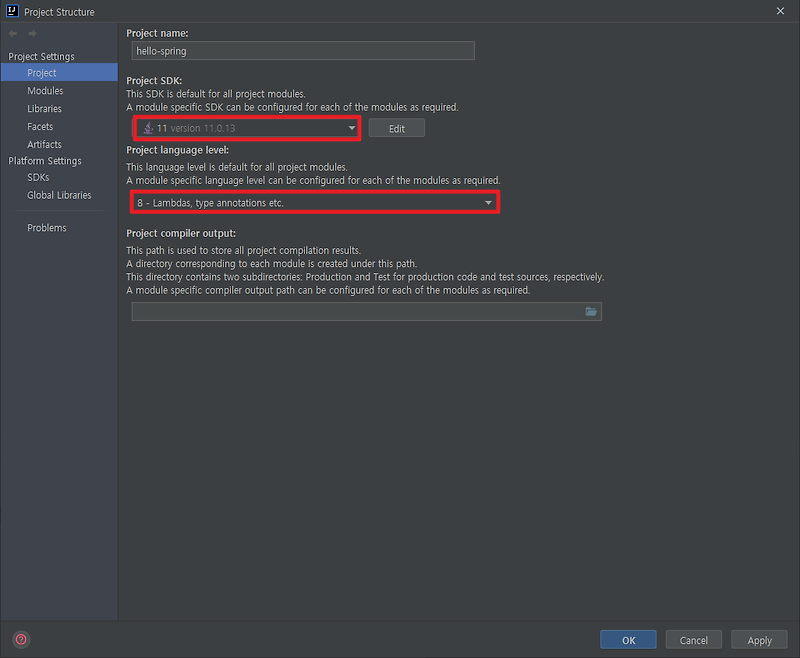
Task: Open Global Libraries settings
Action: coord(60,195)
